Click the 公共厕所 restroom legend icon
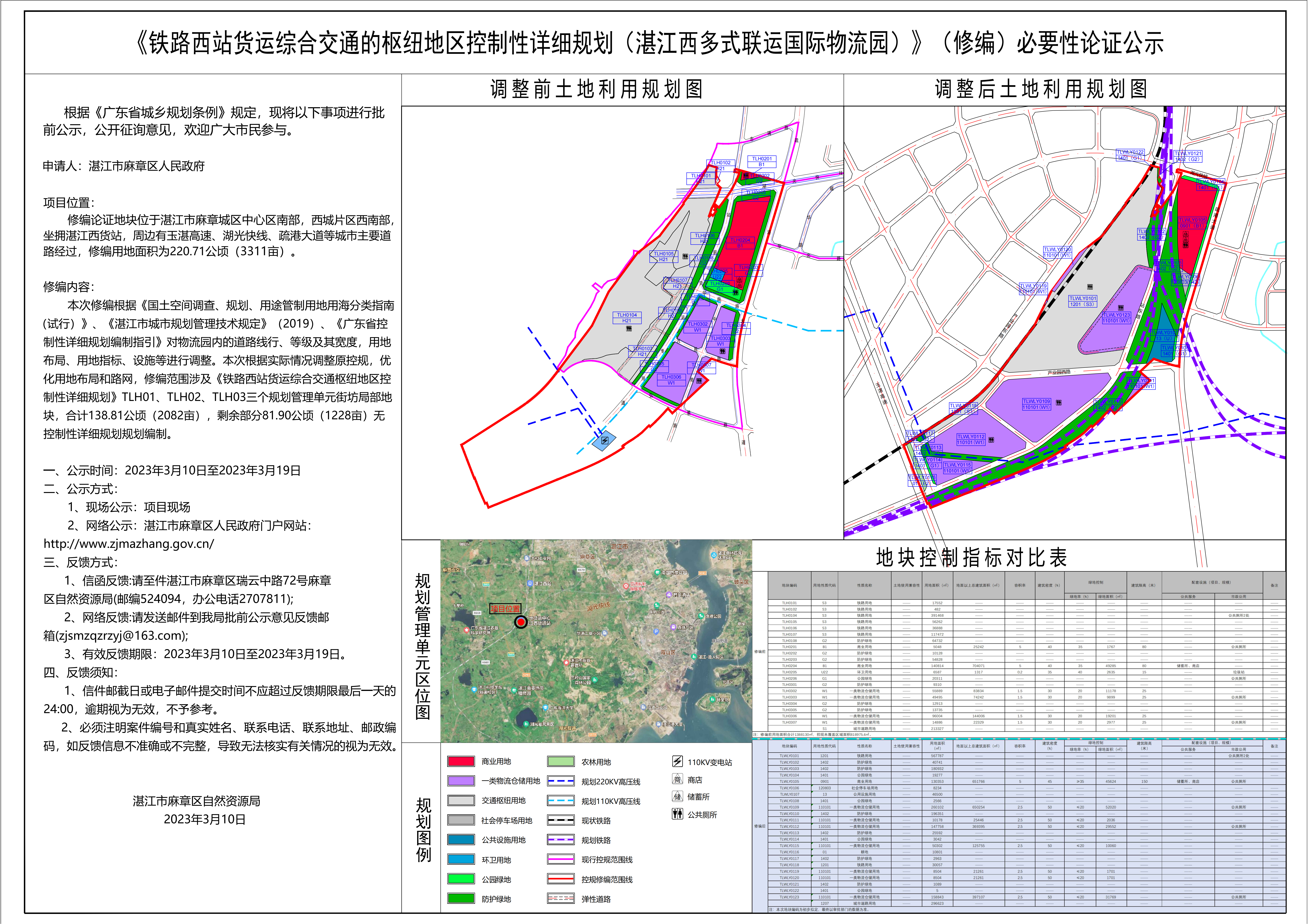 click(677, 814)
